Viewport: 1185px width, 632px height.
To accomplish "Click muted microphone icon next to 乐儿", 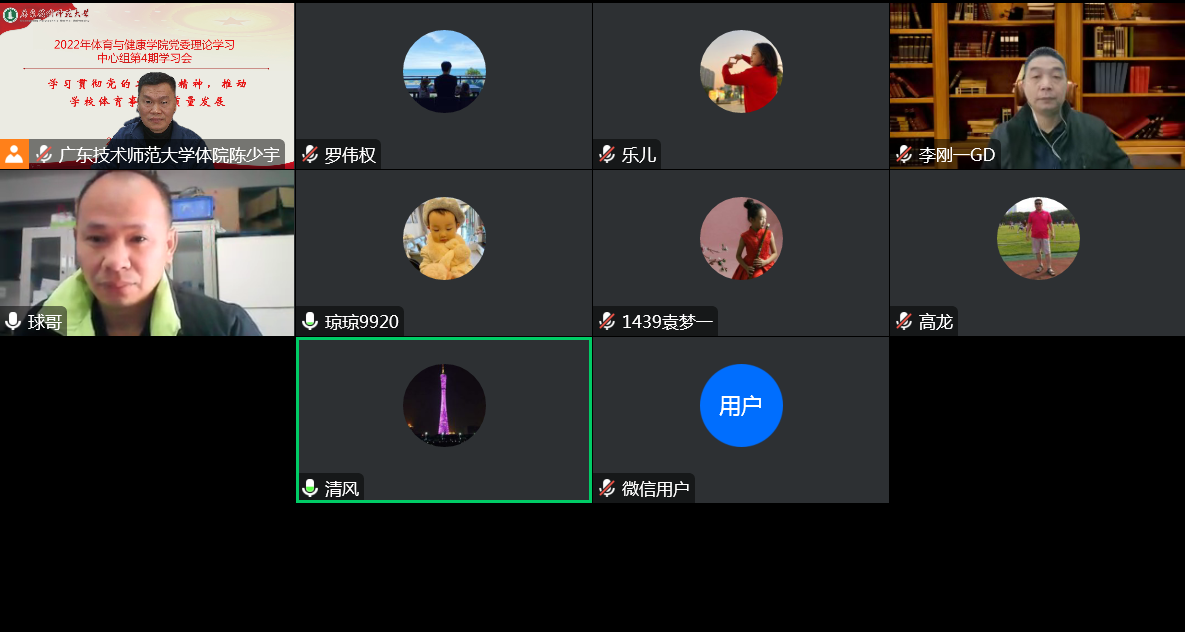I will (x=607, y=155).
